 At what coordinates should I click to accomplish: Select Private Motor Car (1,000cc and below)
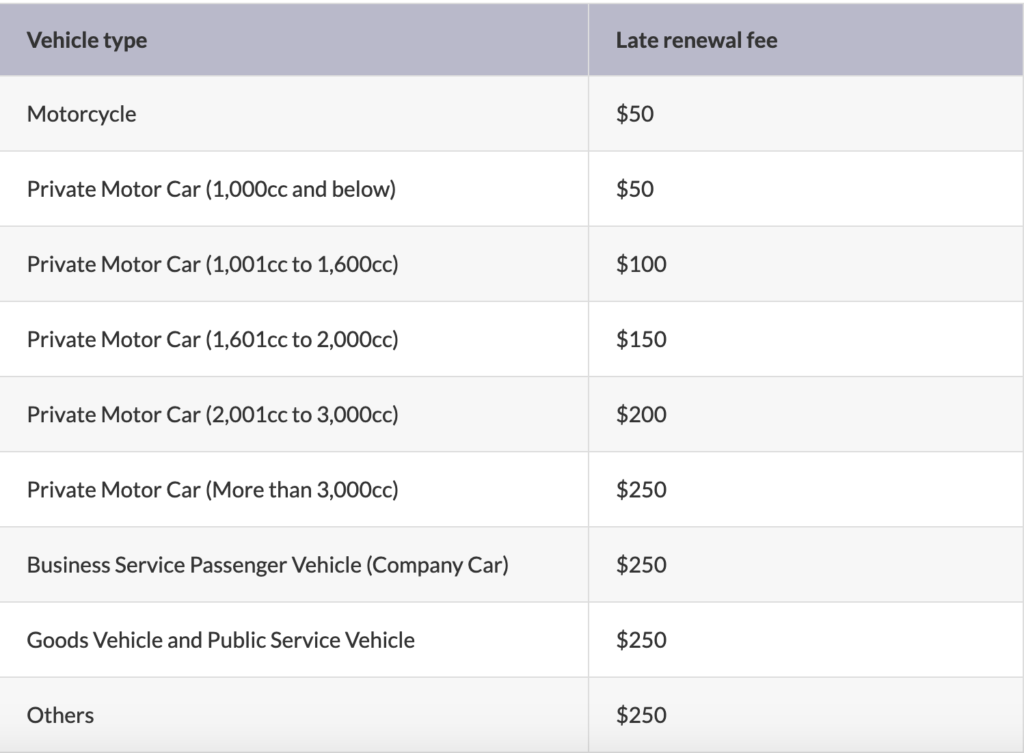(x=212, y=189)
